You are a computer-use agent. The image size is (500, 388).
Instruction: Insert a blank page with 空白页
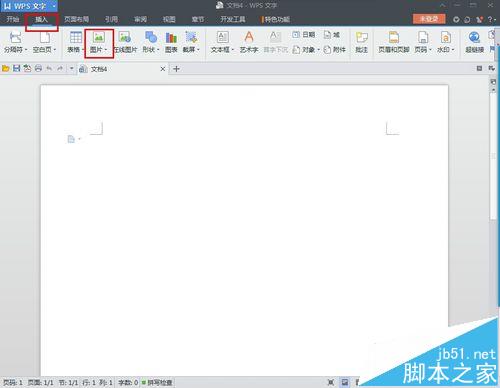coord(44,42)
